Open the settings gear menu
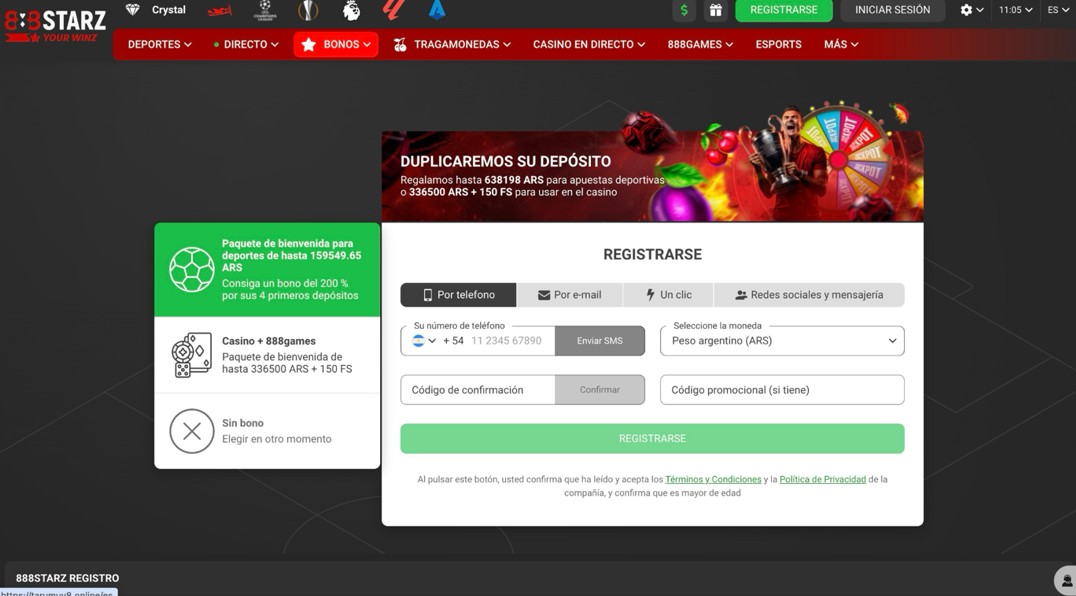This screenshot has height=596, width=1076. point(971,10)
